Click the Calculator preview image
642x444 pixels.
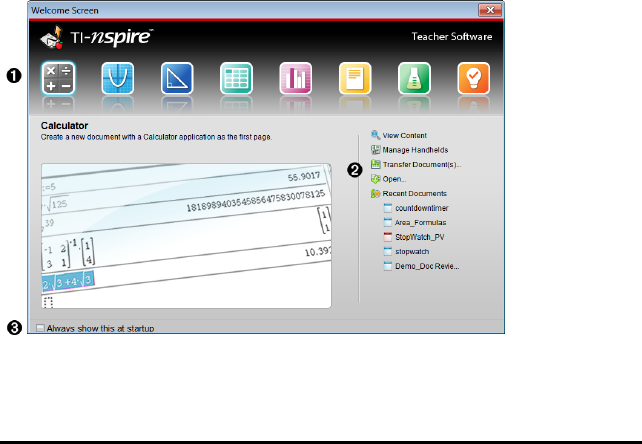tap(186, 236)
